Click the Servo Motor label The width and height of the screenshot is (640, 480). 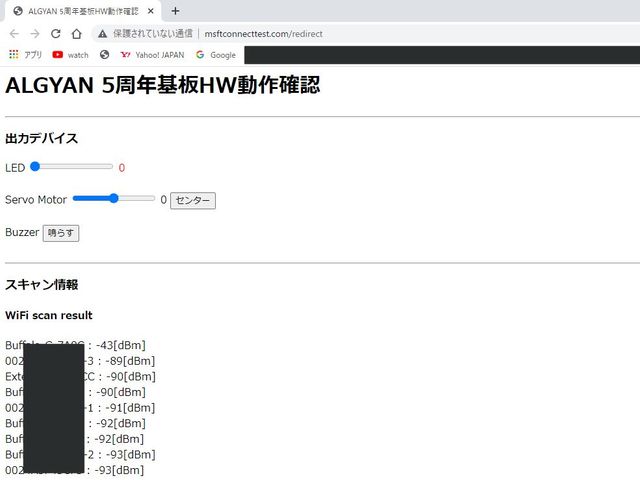(36, 200)
